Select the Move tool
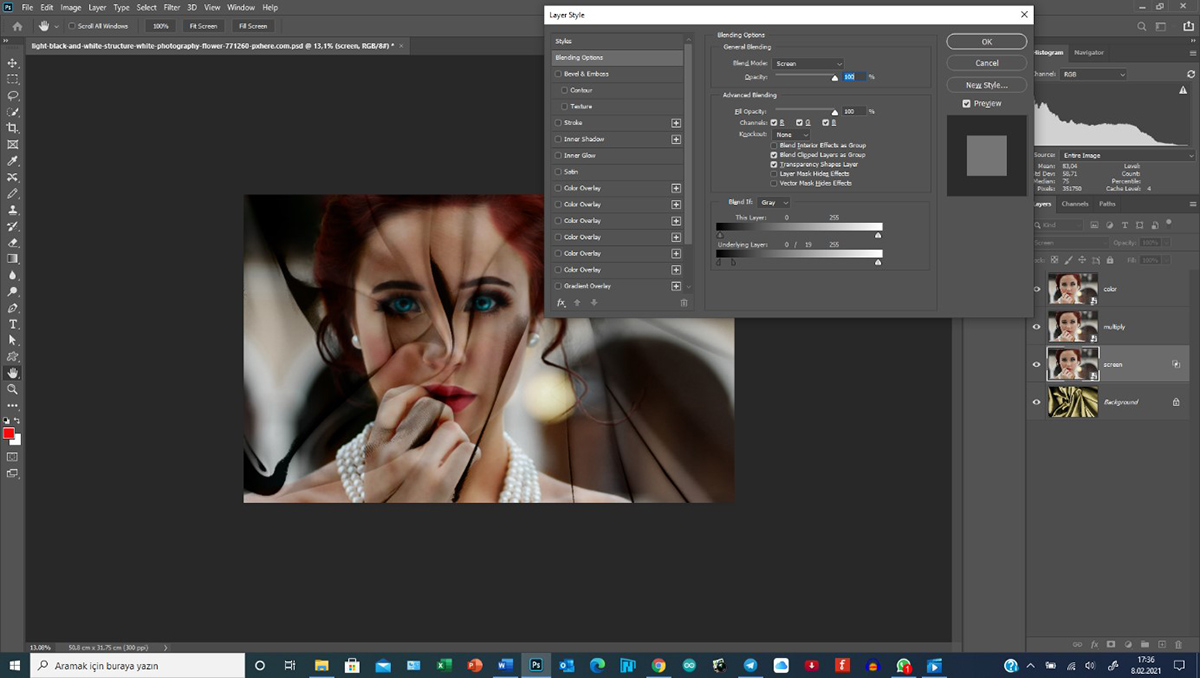The width and height of the screenshot is (1200, 678). 13,63
